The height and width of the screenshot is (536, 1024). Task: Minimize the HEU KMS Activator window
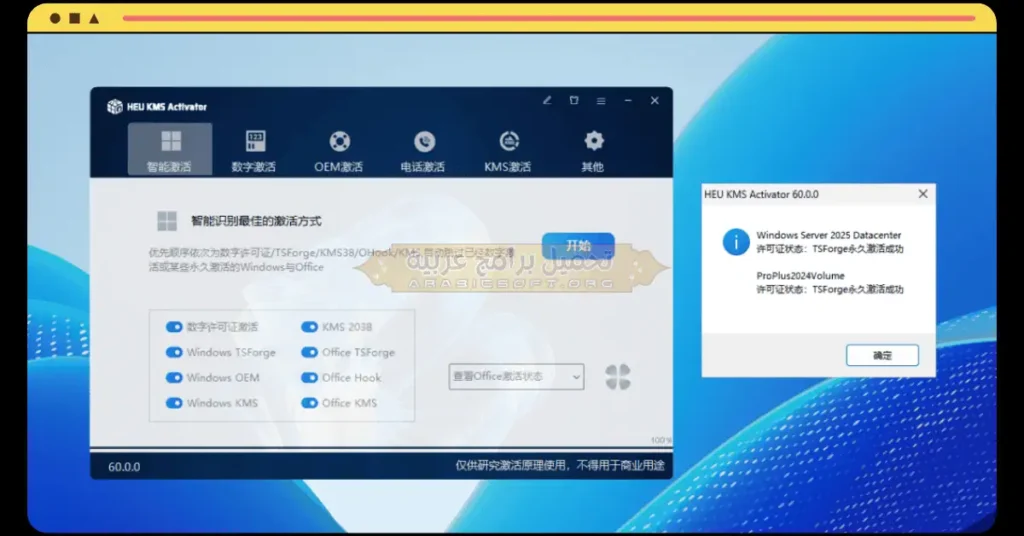tap(628, 101)
